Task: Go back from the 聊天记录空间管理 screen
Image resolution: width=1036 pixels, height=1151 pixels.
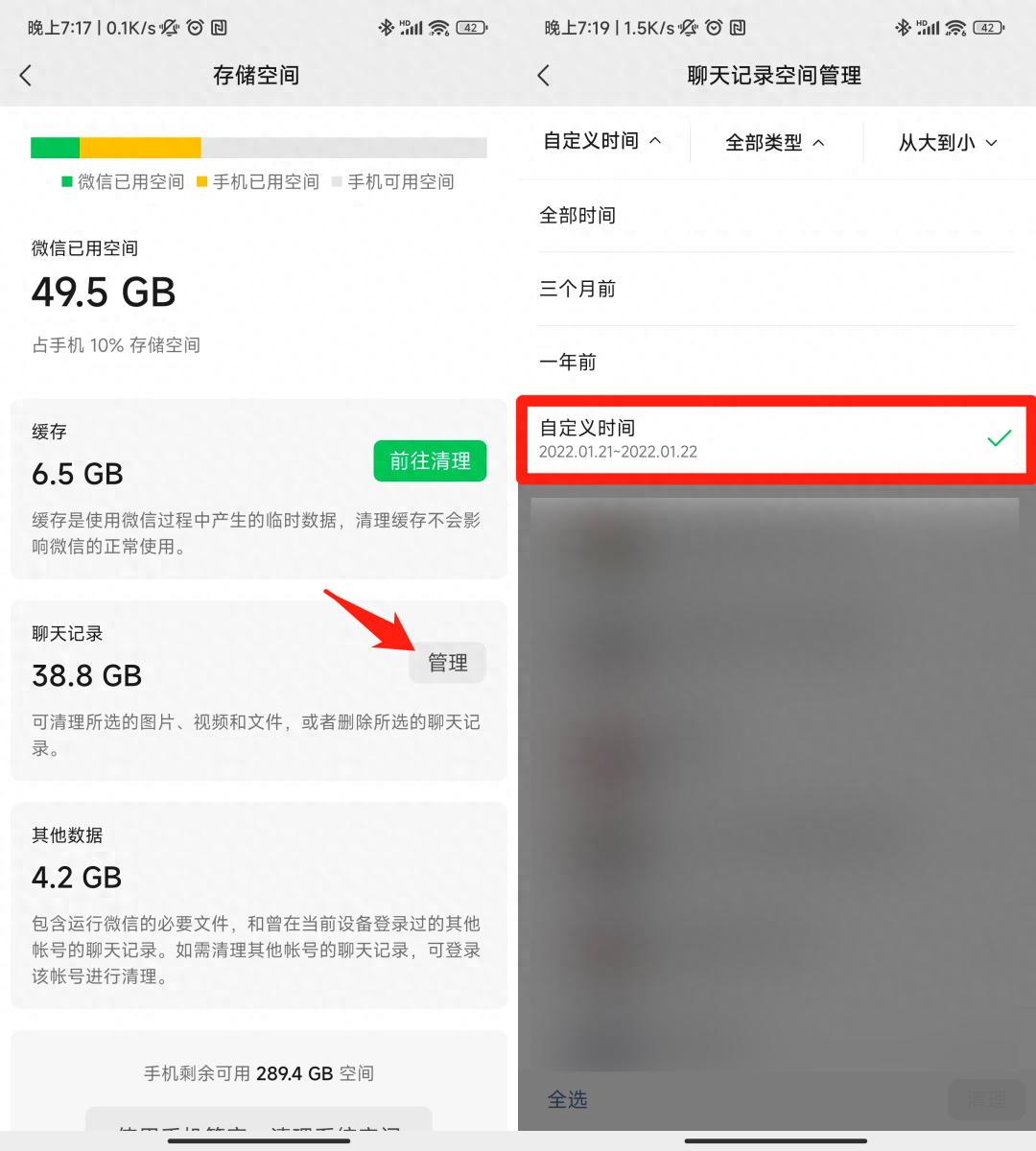Action: [x=544, y=76]
